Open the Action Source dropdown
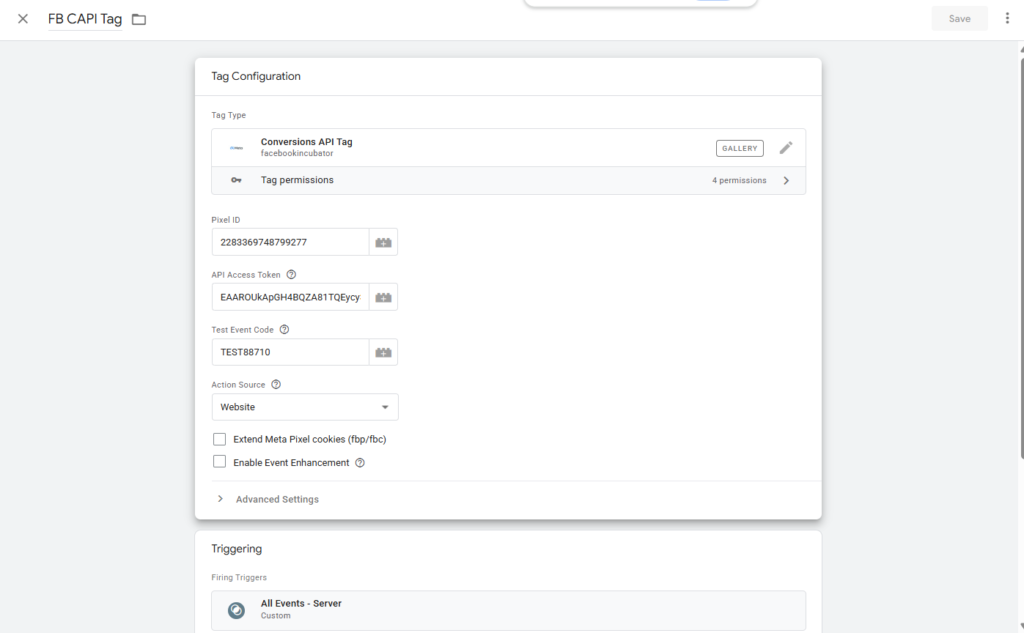This screenshot has width=1024, height=633. (x=304, y=406)
